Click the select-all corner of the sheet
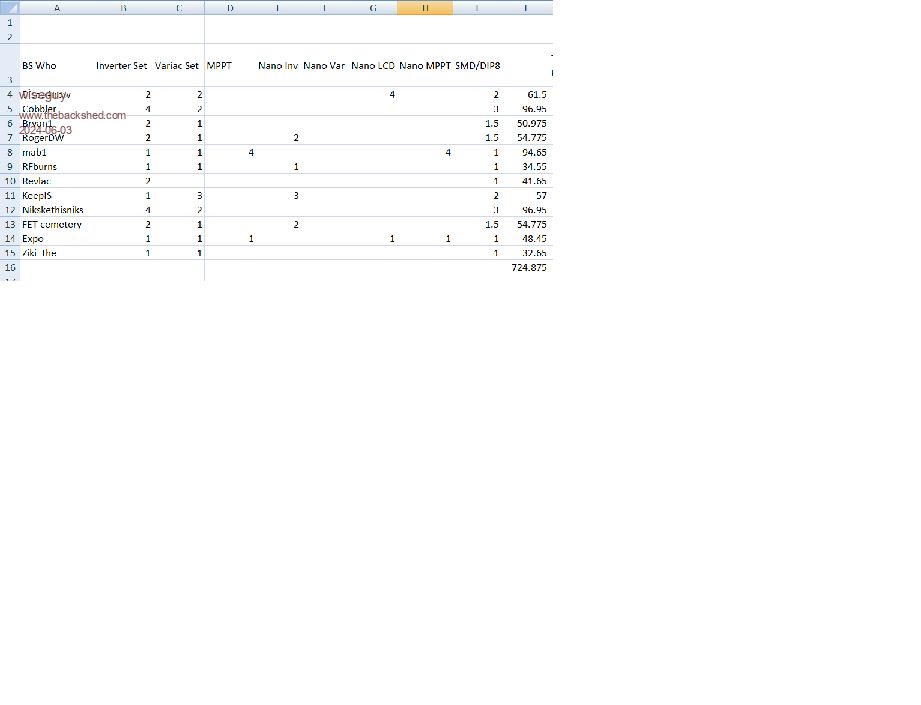The width and height of the screenshot is (921, 705). [x=9, y=7]
